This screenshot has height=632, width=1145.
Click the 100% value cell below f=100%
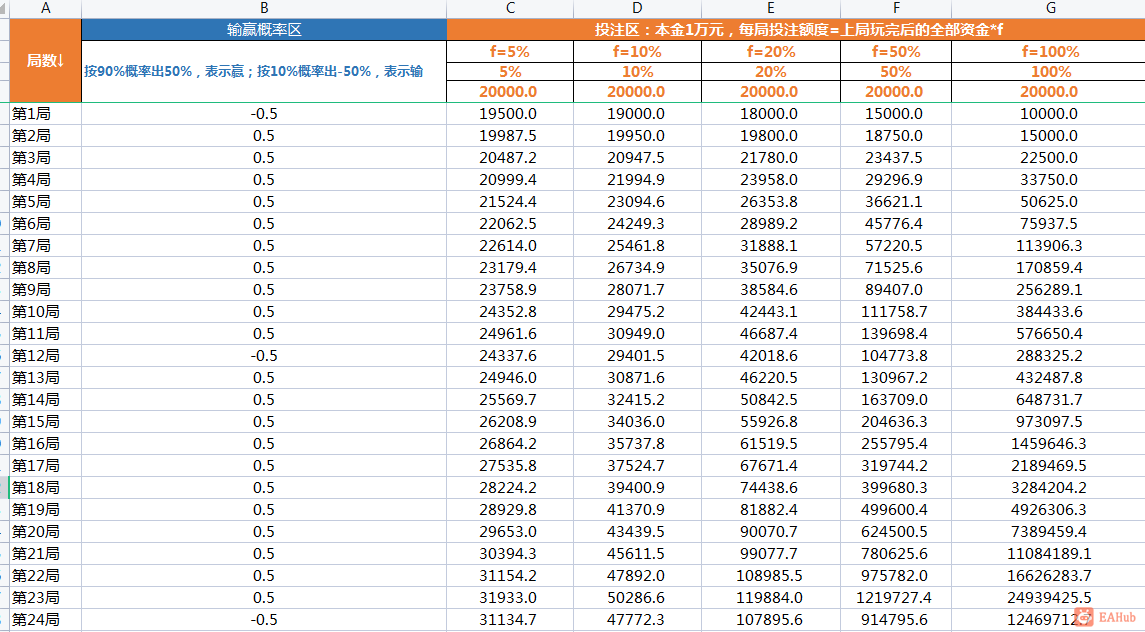pos(1050,72)
